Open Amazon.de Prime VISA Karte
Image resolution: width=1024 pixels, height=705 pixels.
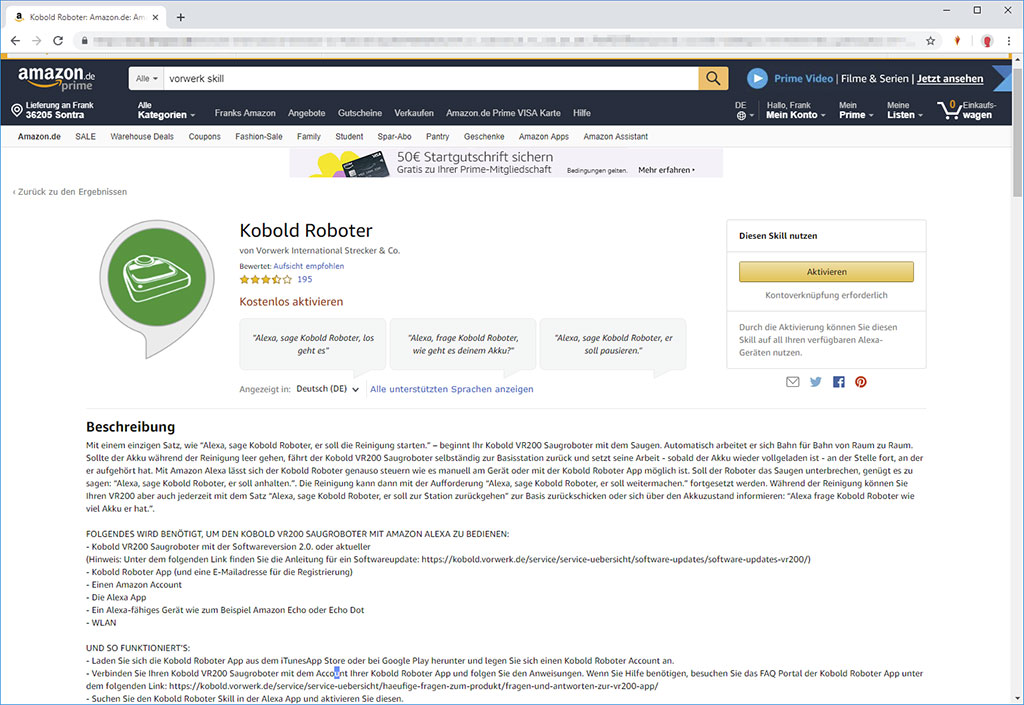pos(504,113)
